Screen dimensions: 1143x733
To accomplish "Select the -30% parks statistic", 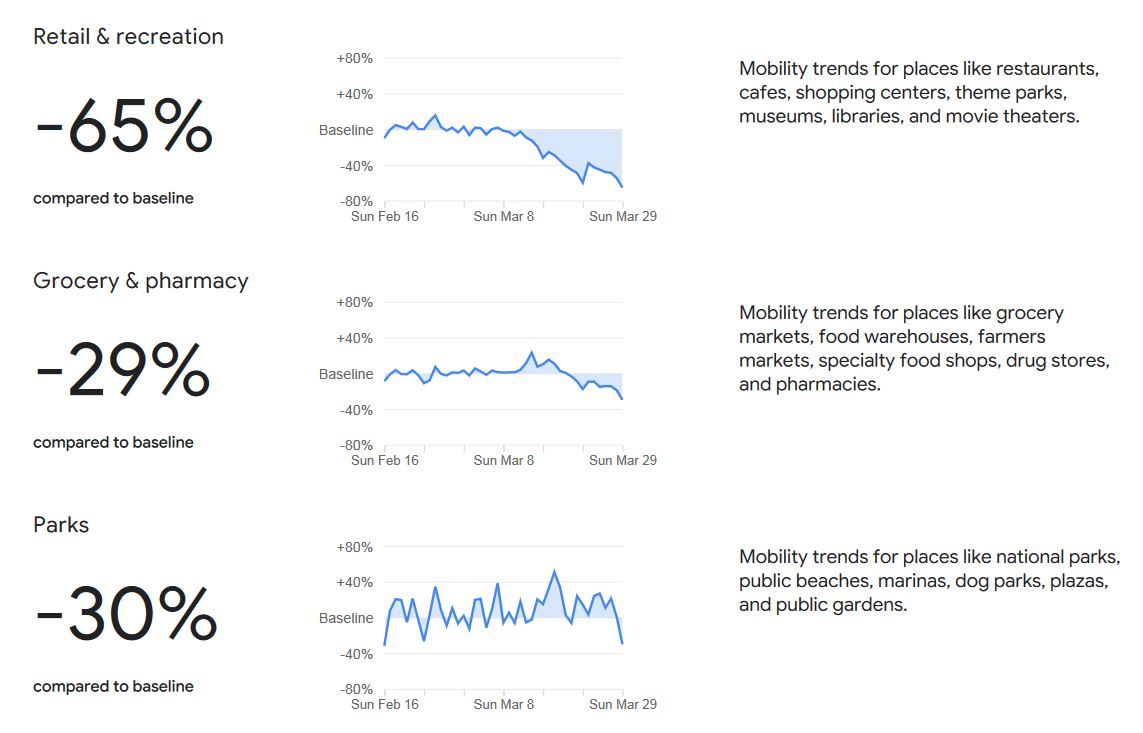I will (126, 614).
